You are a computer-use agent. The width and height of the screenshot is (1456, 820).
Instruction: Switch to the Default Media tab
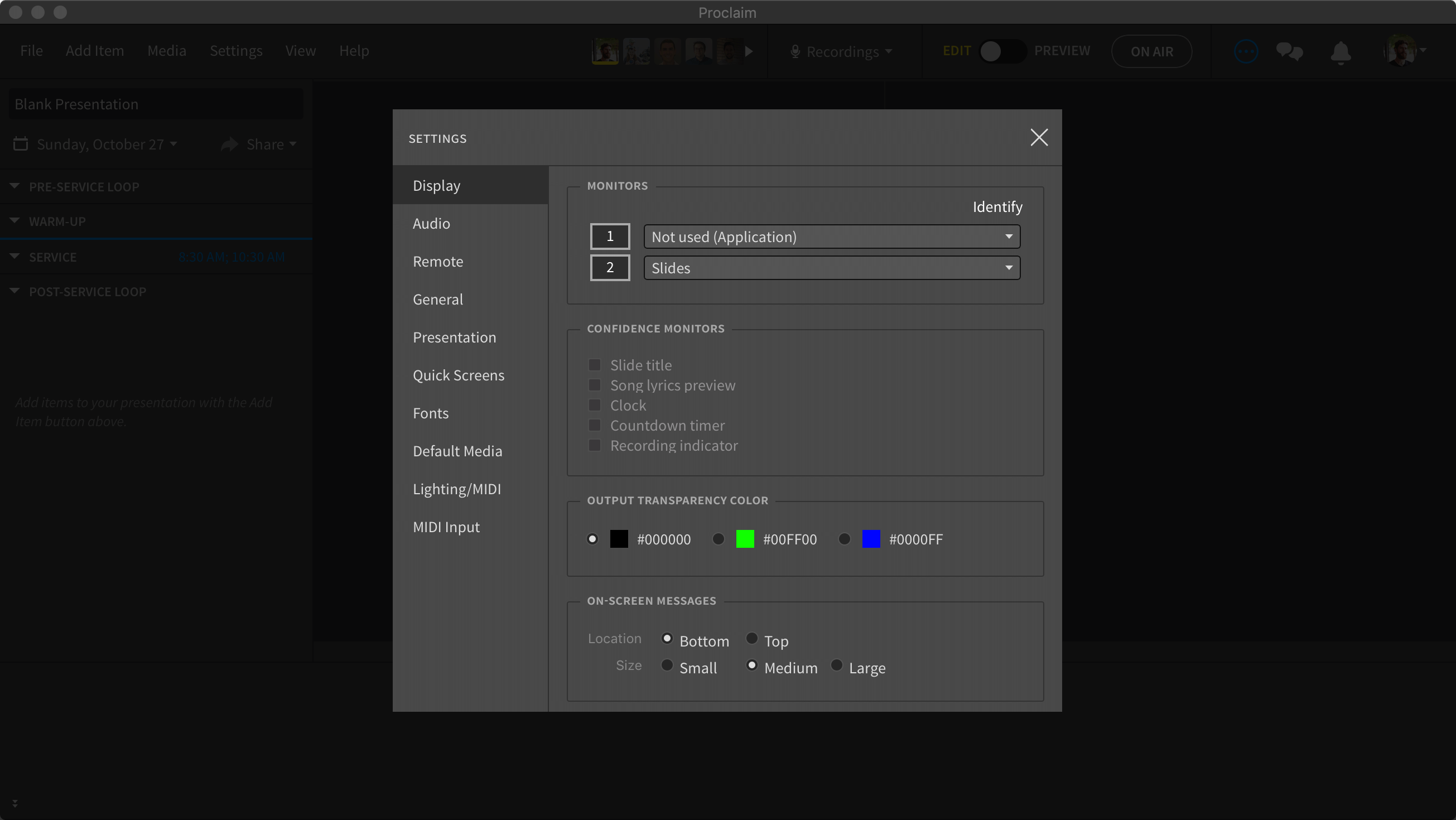pos(470,450)
